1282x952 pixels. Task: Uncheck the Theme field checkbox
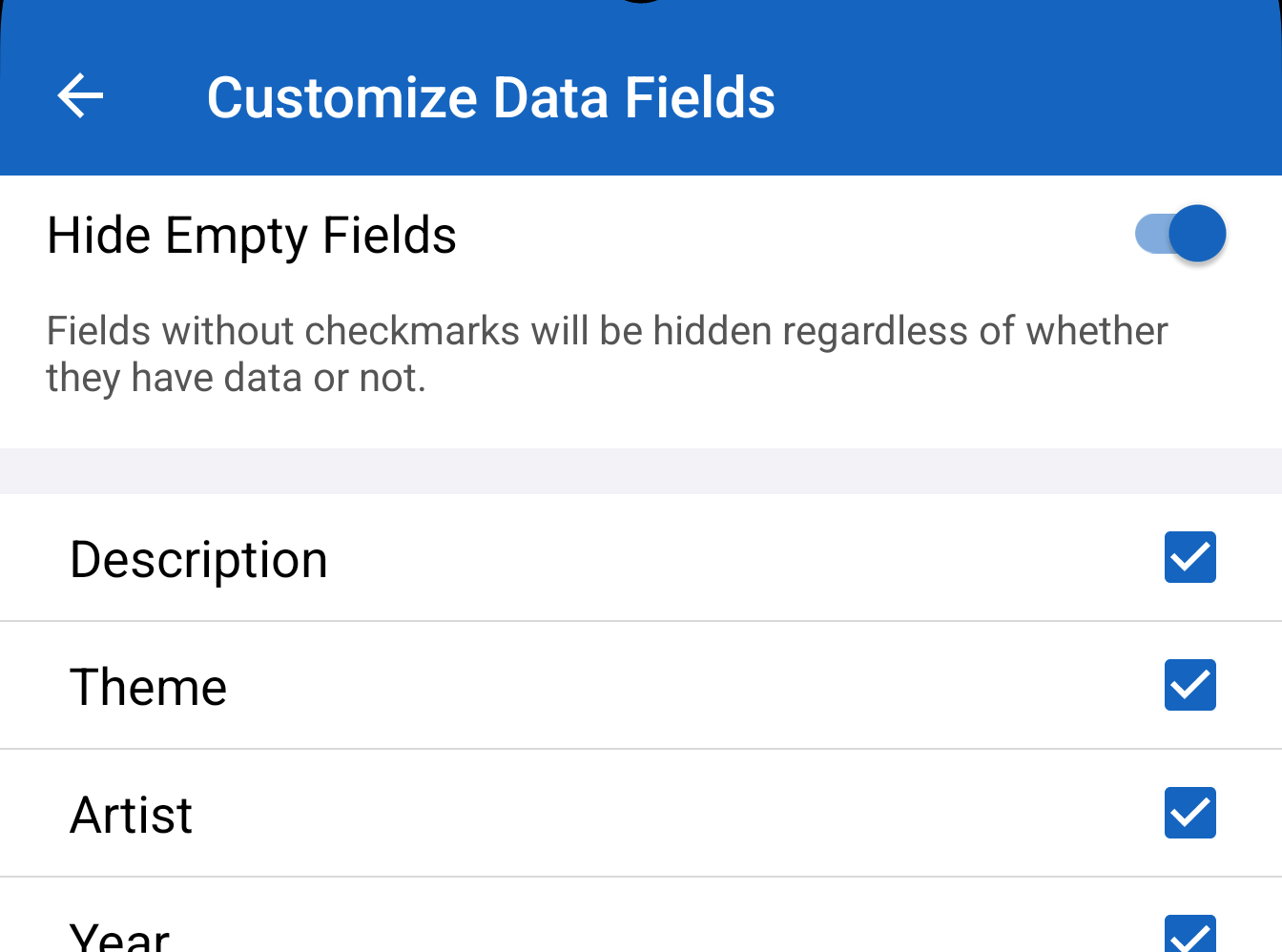pyautogui.click(x=1189, y=685)
